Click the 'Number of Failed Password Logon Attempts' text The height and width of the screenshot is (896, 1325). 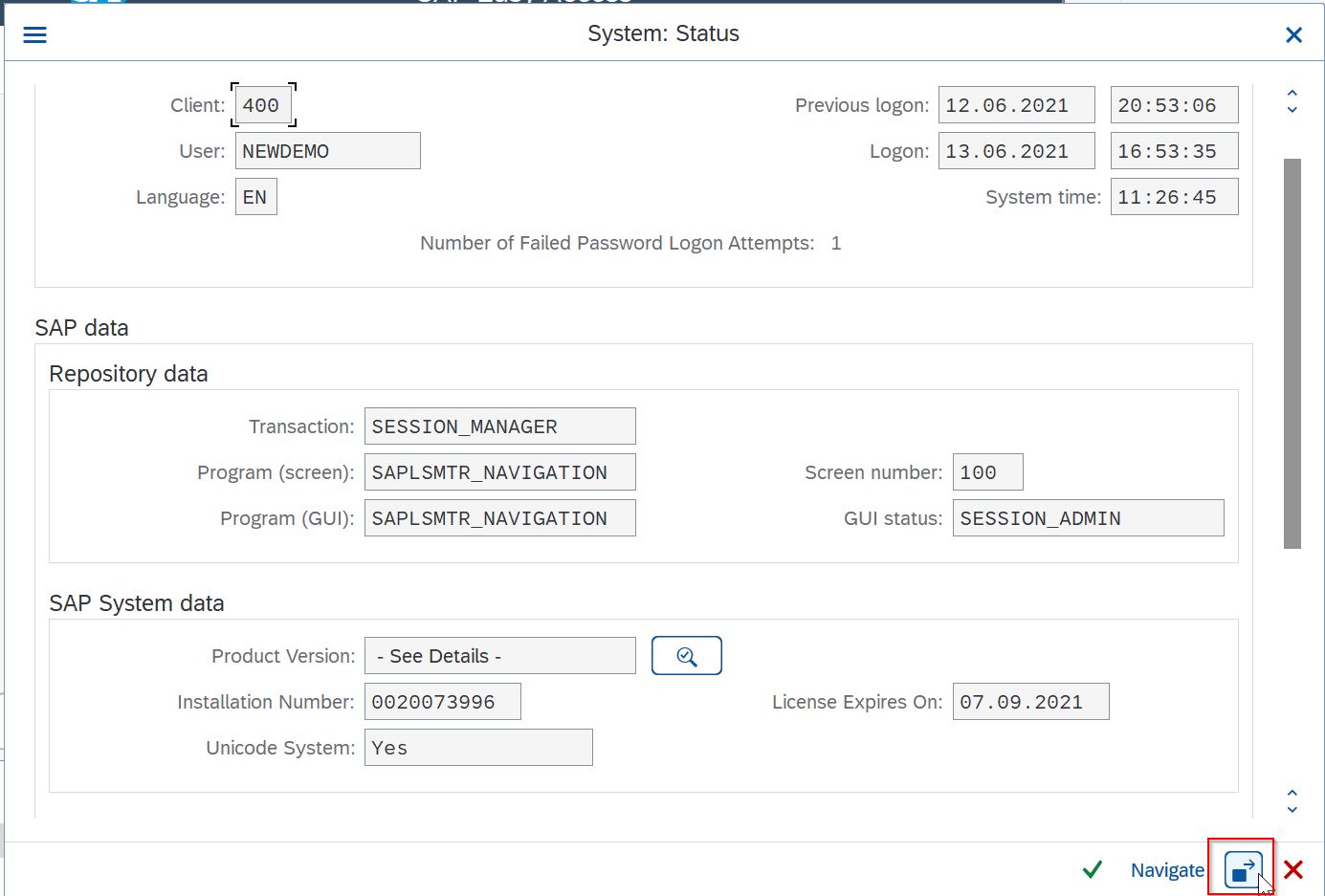[617, 243]
